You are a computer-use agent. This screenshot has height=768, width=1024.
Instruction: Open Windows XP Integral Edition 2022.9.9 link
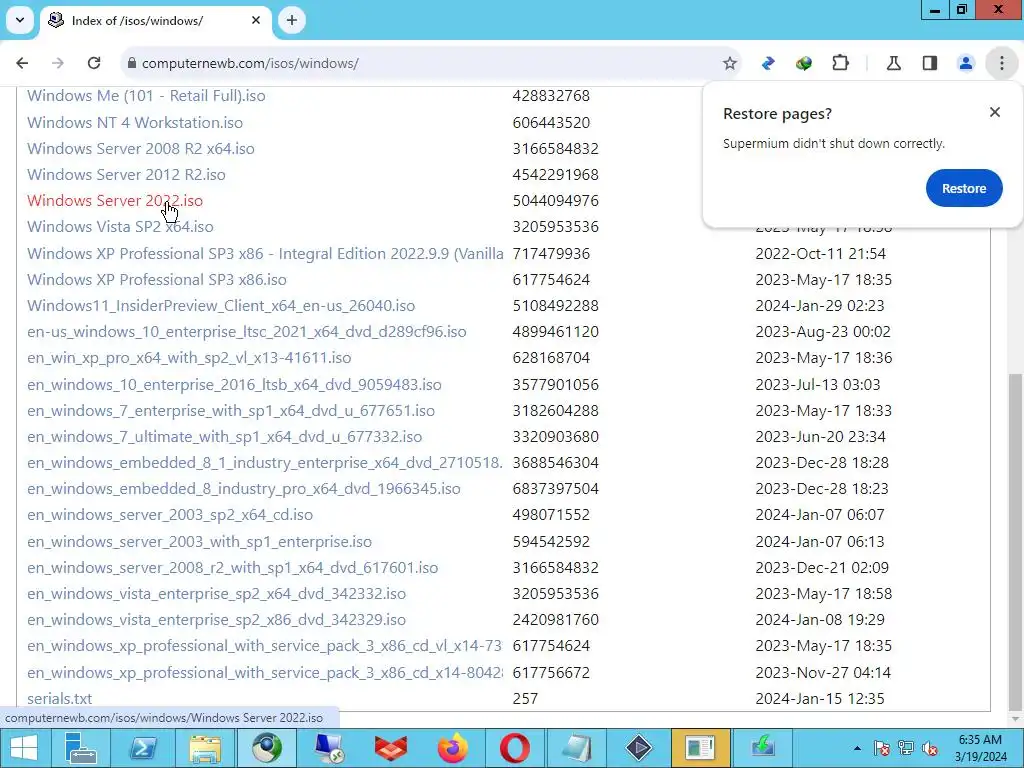pos(265,253)
